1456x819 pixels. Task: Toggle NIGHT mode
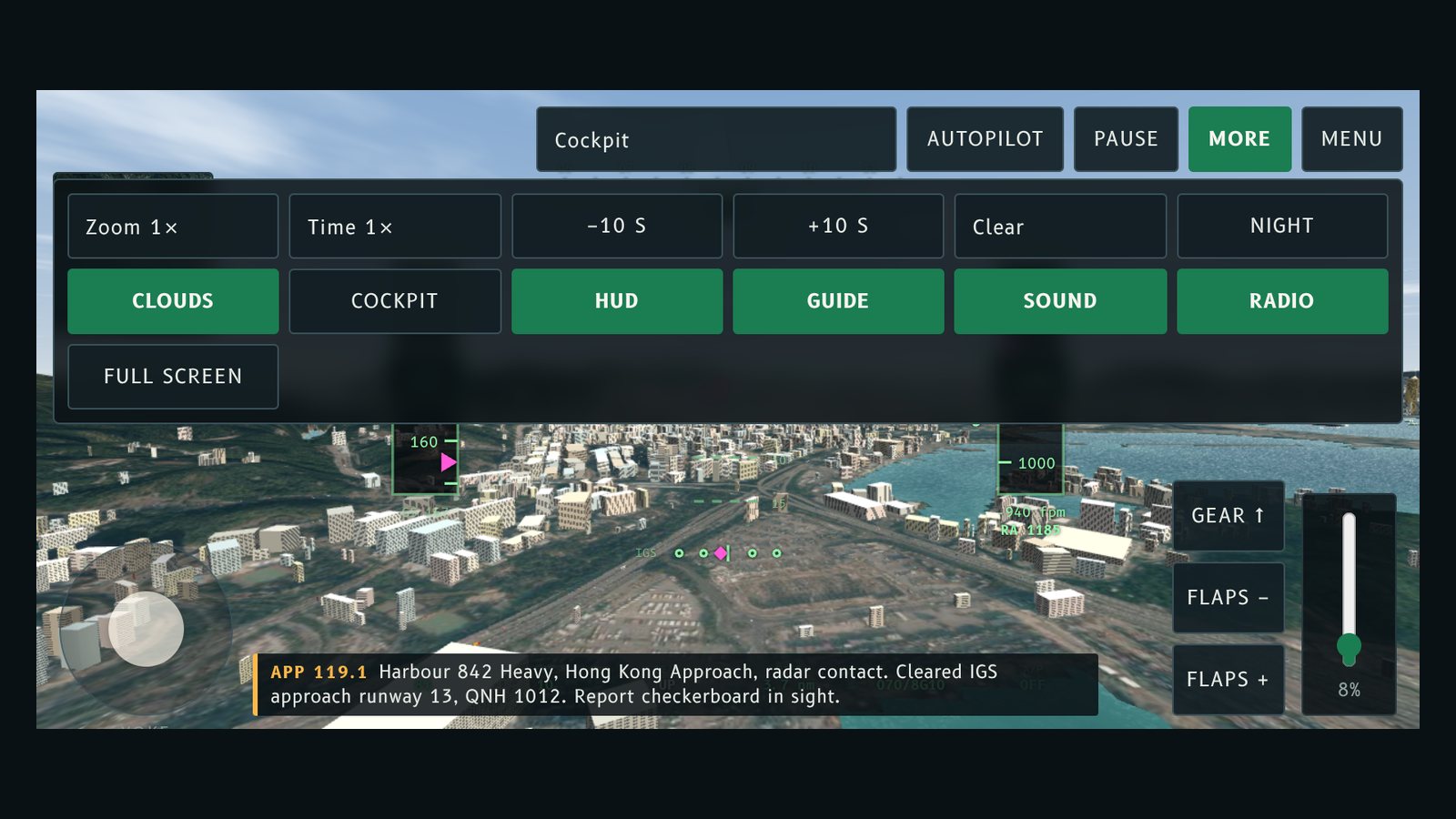(1282, 227)
